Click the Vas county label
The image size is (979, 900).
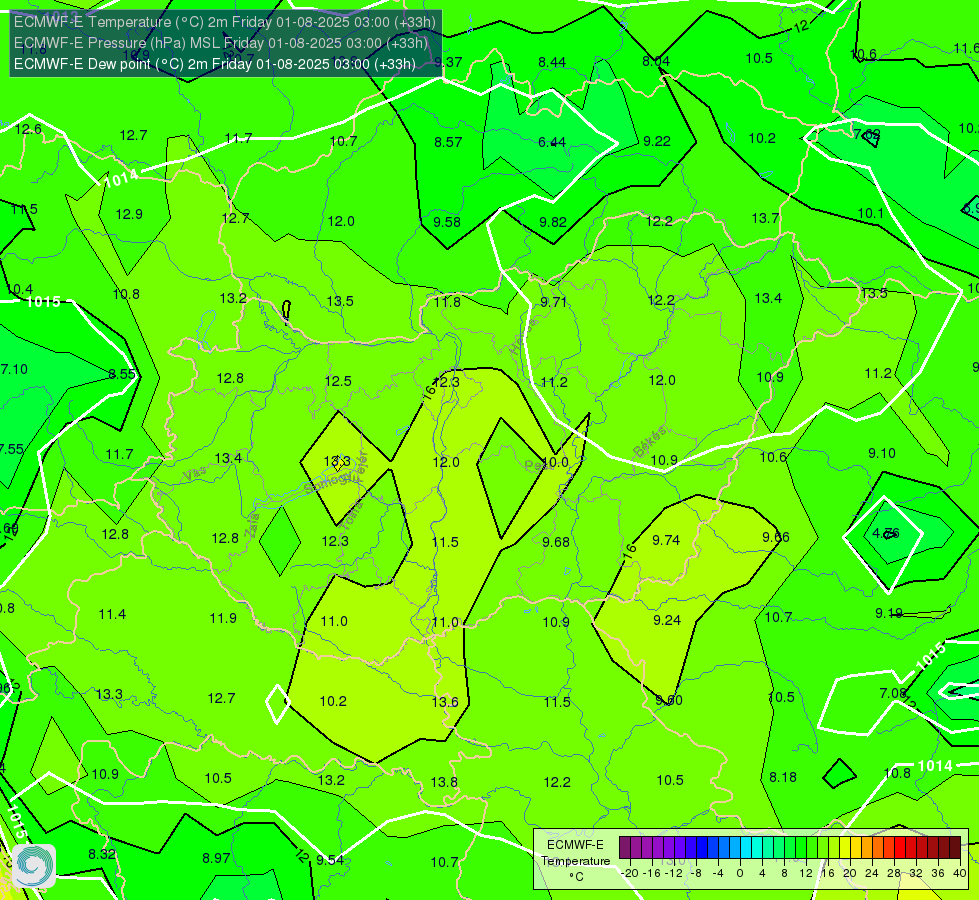195,475
